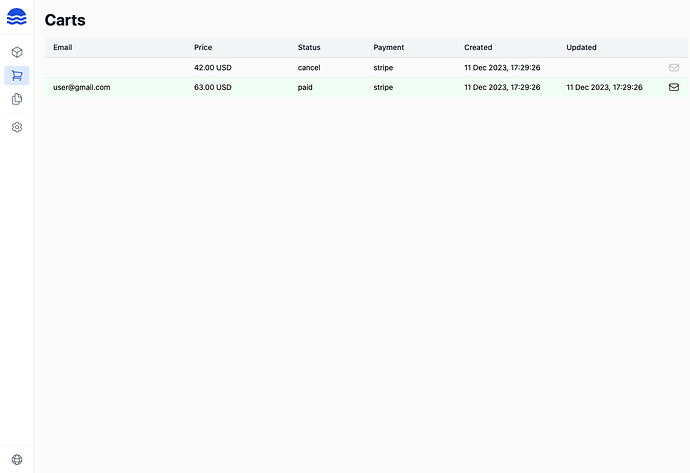Image resolution: width=690 pixels, height=473 pixels.
Task: Click the globe language icon
Action: pyautogui.click(x=17, y=459)
